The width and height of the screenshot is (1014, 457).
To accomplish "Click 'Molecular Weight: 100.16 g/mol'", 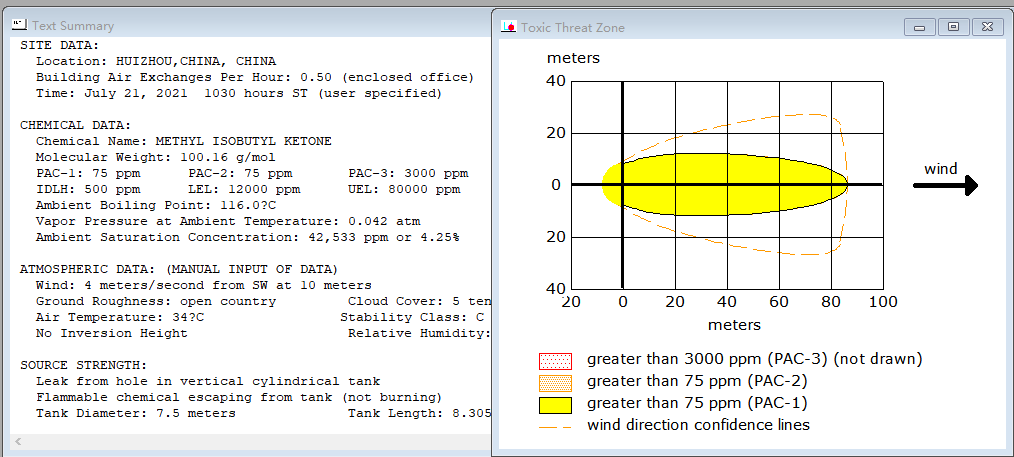I will [x=156, y=158].
